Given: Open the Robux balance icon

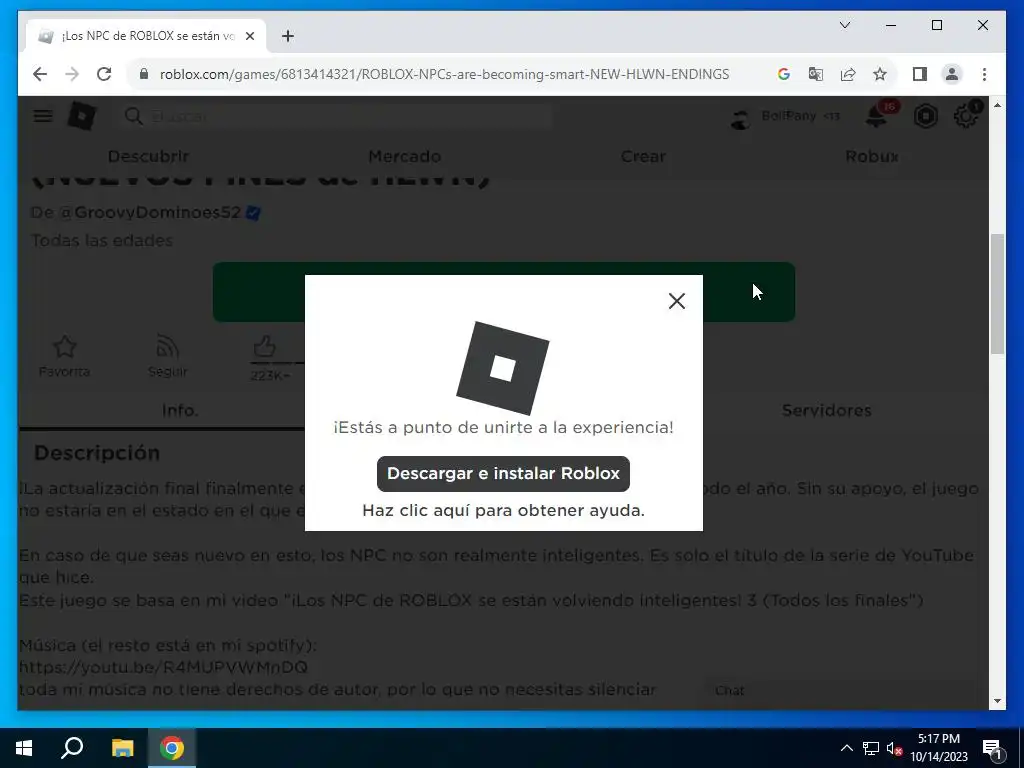Looking at the screenshot, I should (x=925, y=116).
